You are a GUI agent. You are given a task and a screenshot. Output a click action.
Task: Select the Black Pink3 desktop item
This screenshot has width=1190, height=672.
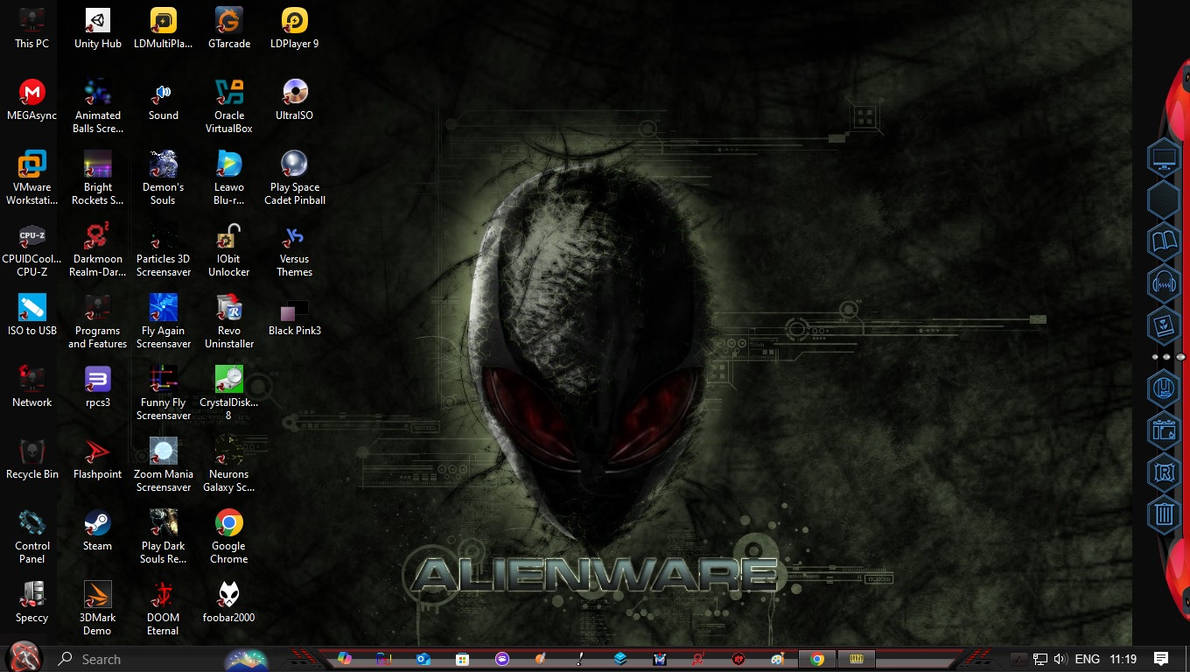294,317
